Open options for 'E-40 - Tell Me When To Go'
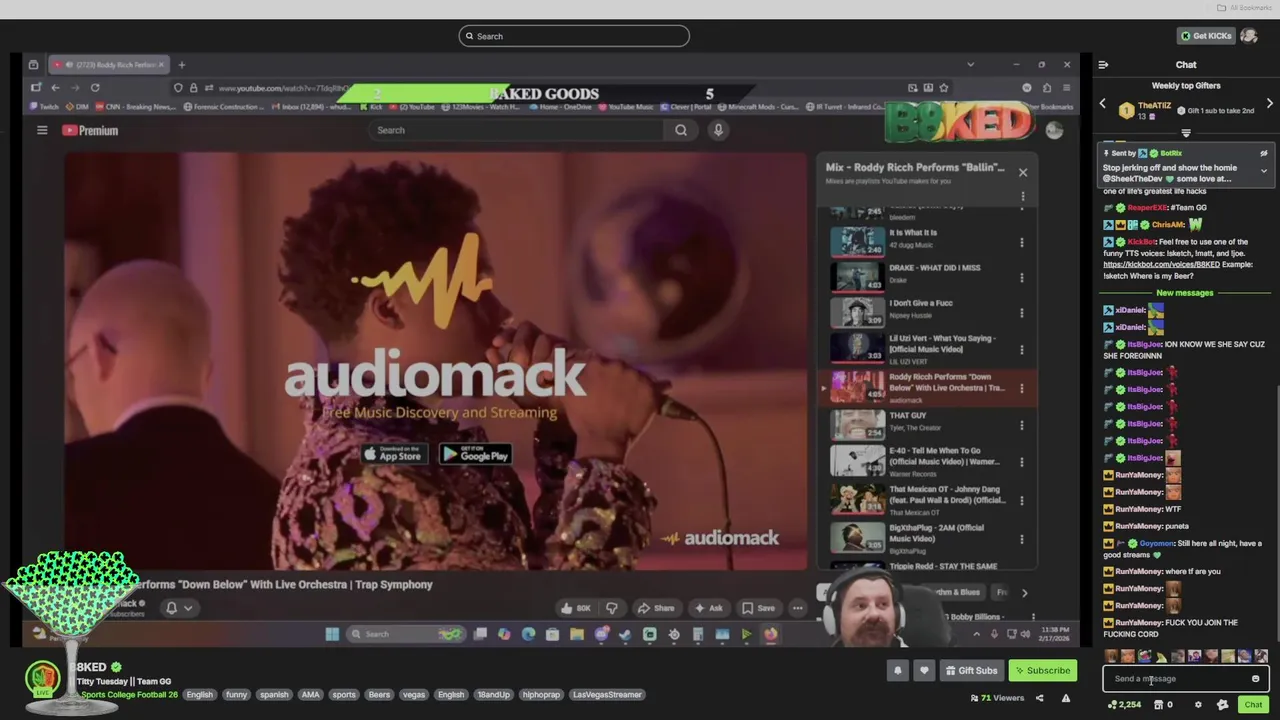 click(1022, 462)
